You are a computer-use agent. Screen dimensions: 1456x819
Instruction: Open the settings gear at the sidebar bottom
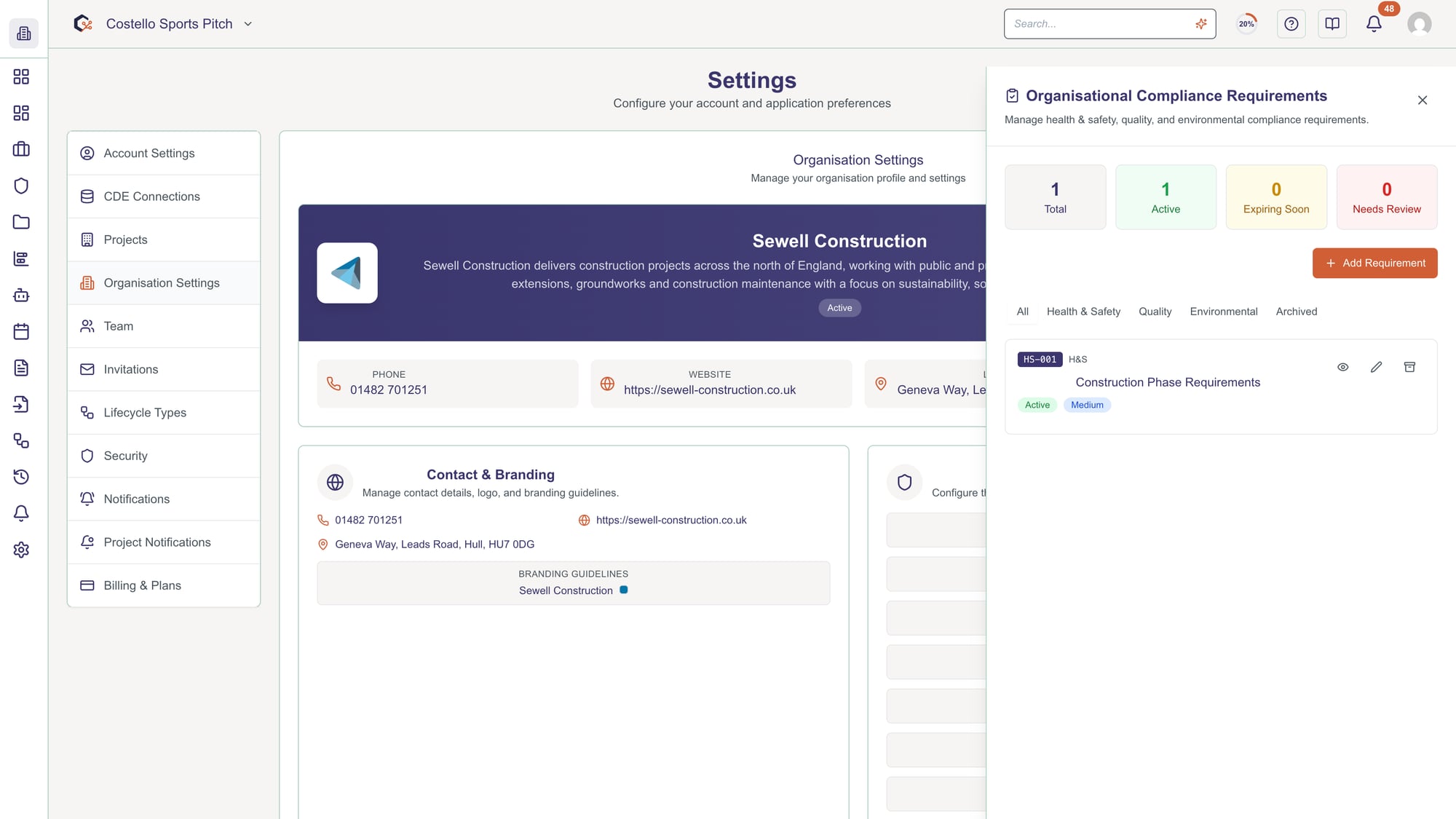21,550
